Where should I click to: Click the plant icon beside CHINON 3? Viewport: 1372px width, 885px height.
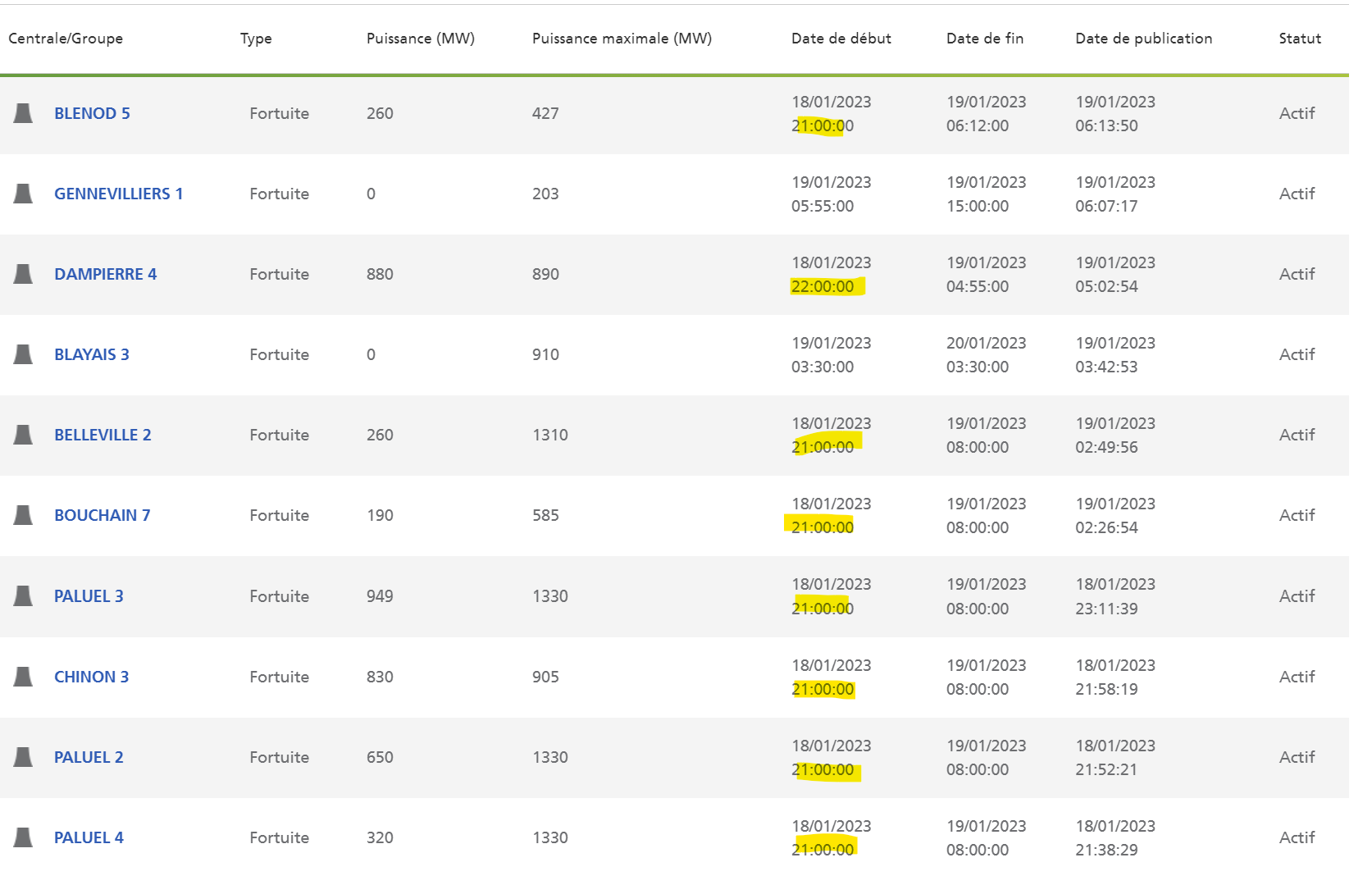pos(23,677)
